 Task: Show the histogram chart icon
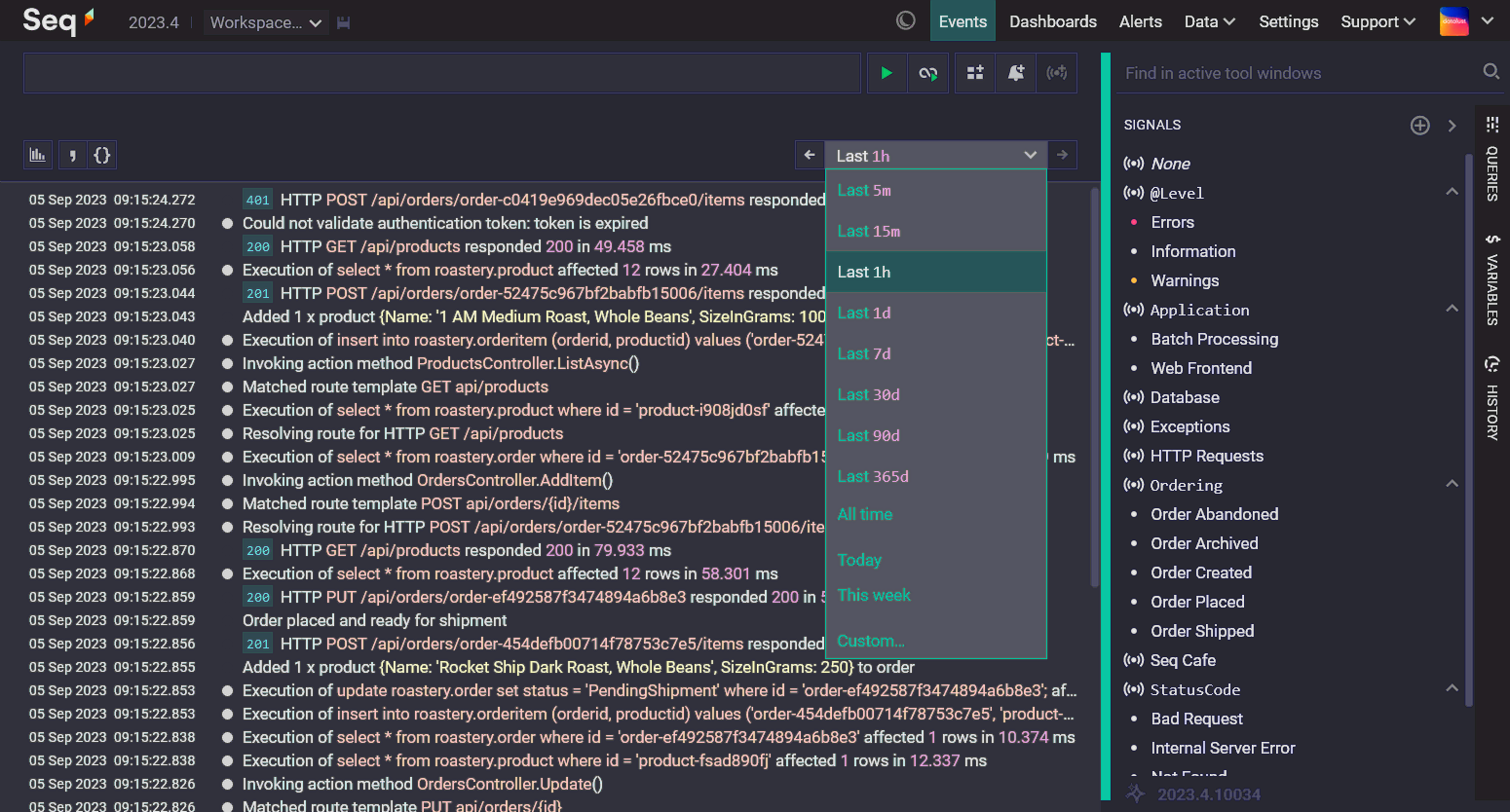[x=38, y=155]
